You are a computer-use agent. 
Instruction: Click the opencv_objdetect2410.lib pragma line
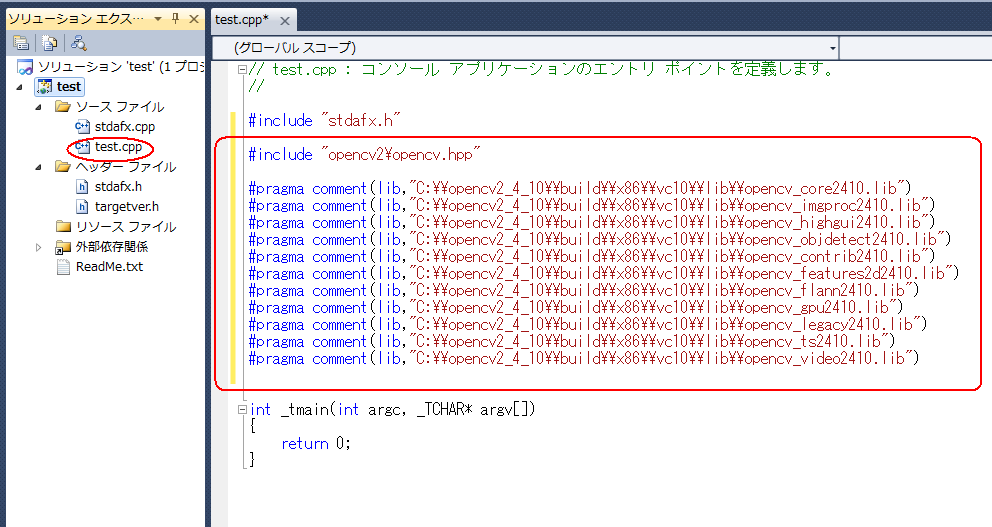pos(600,240)
